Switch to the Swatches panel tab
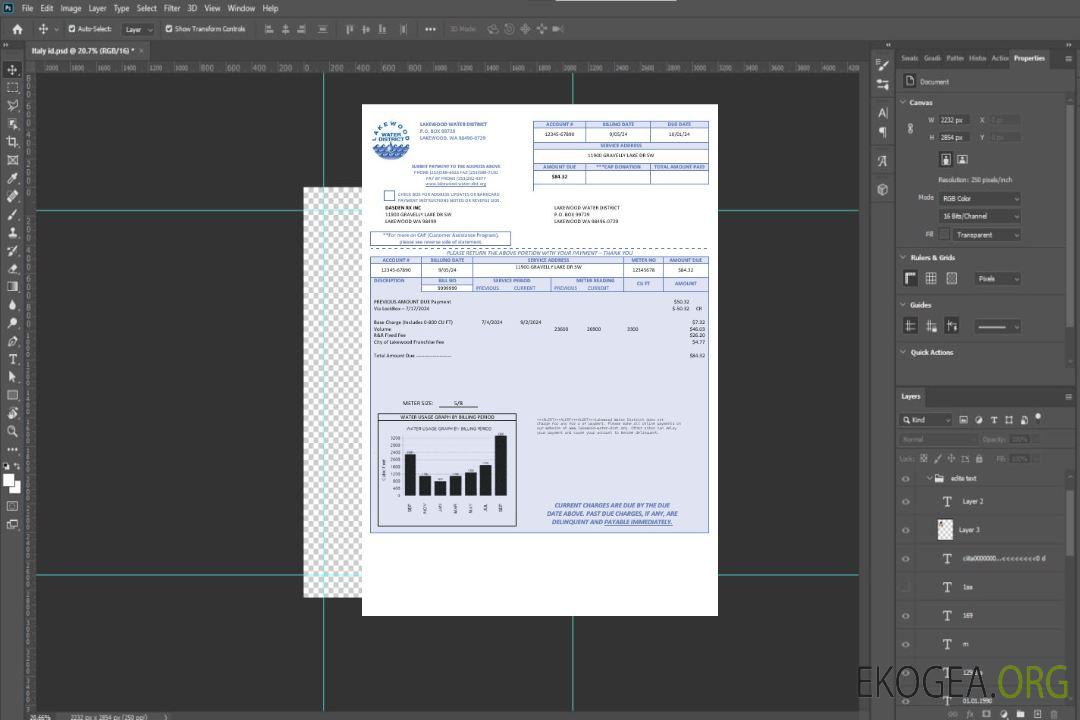The width and height of the screenshot is (1080, 720). [x=909, y=58]
